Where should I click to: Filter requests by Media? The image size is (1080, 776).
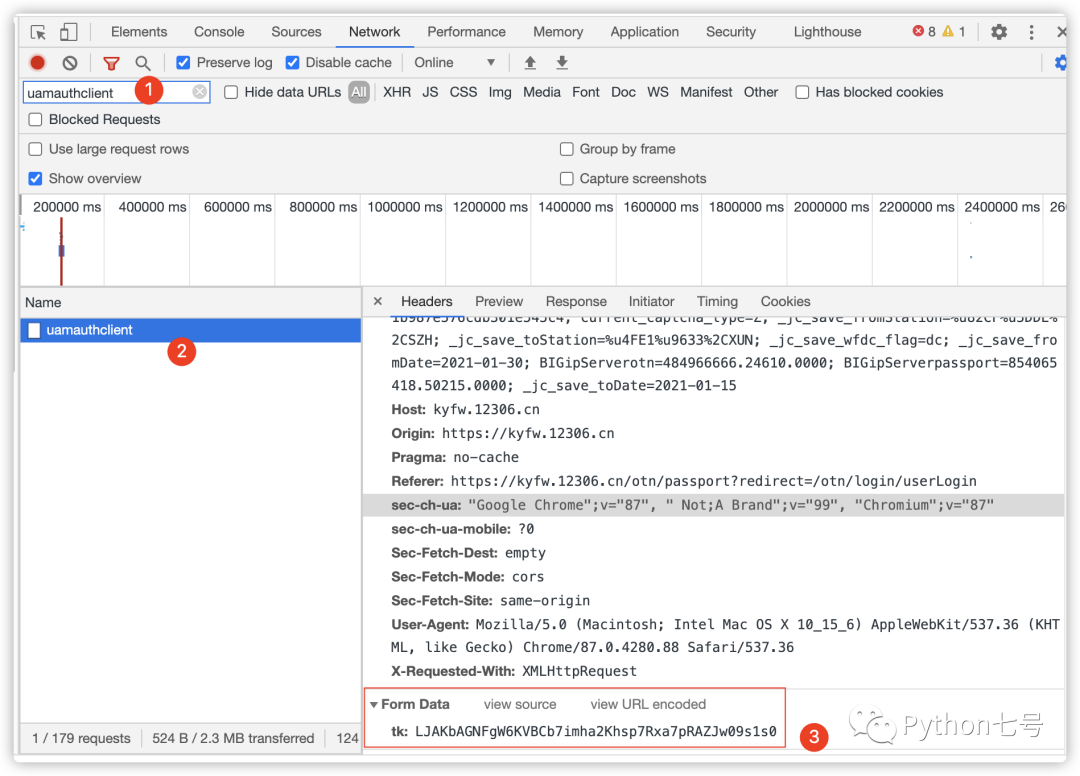[x=541, y=92]
